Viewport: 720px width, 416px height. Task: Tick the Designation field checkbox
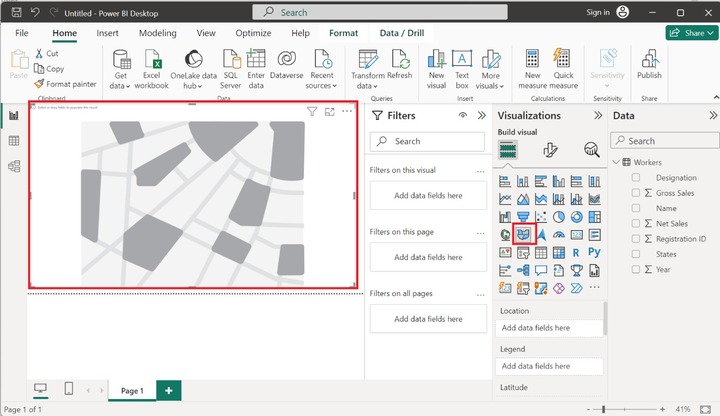tap(636, 178)
